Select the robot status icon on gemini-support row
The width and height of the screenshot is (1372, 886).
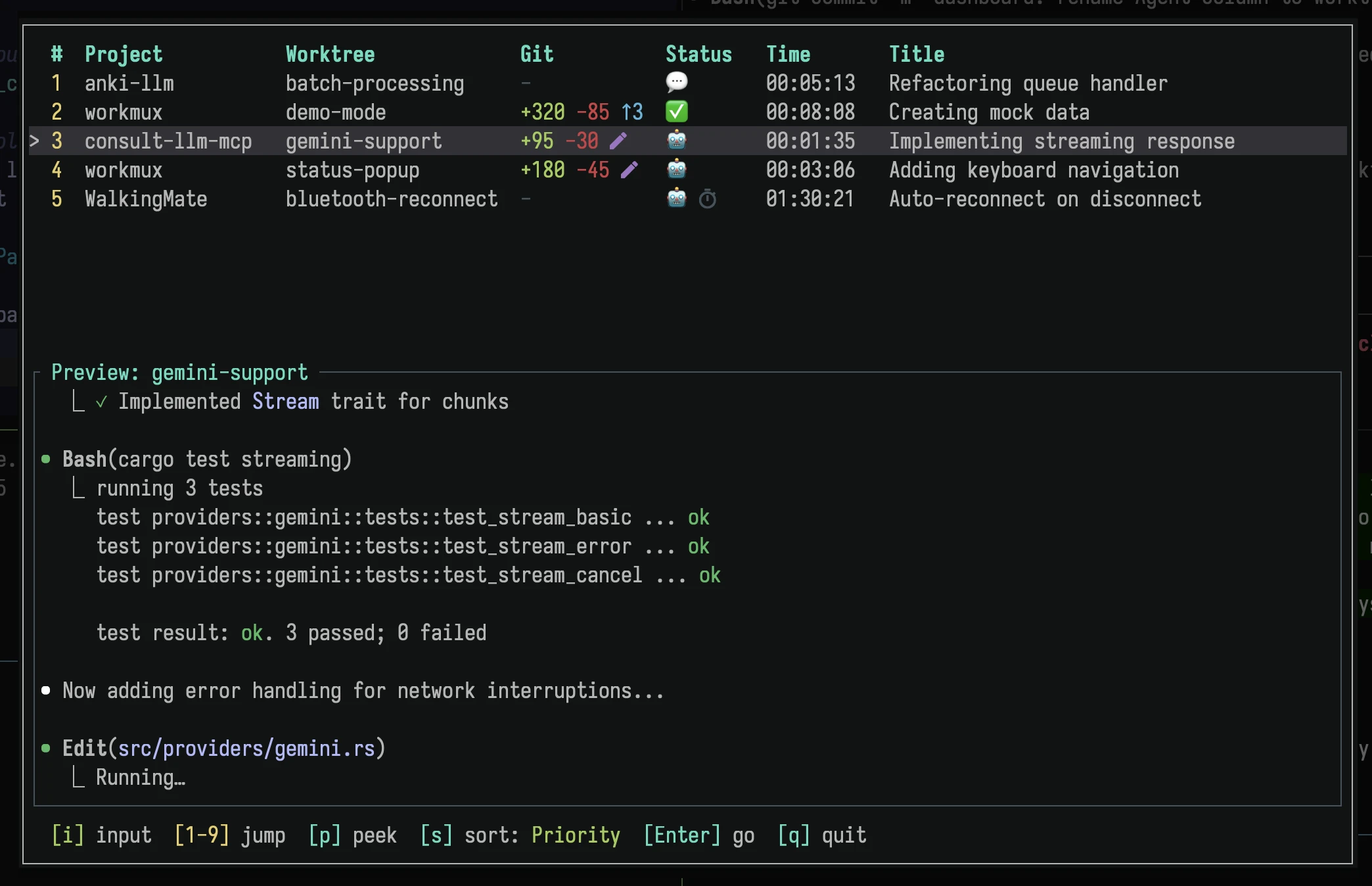pos(677,141)
